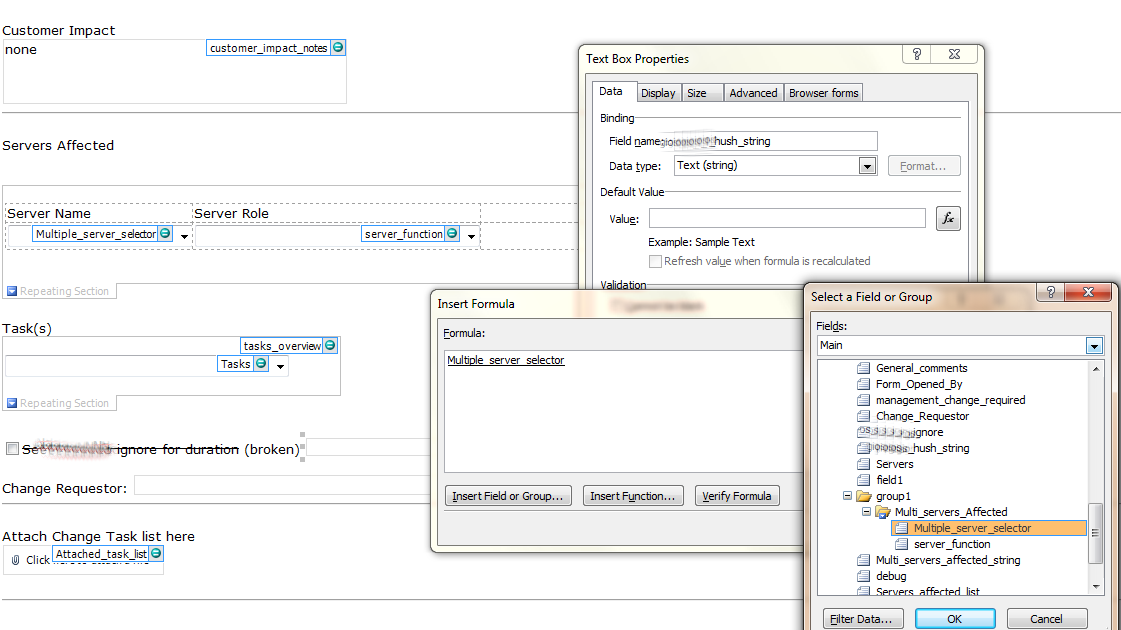Click the Repeating Section icon under Server Name table
The image size is (1121, 630).
pyautogui.click(x=11, y=291)
